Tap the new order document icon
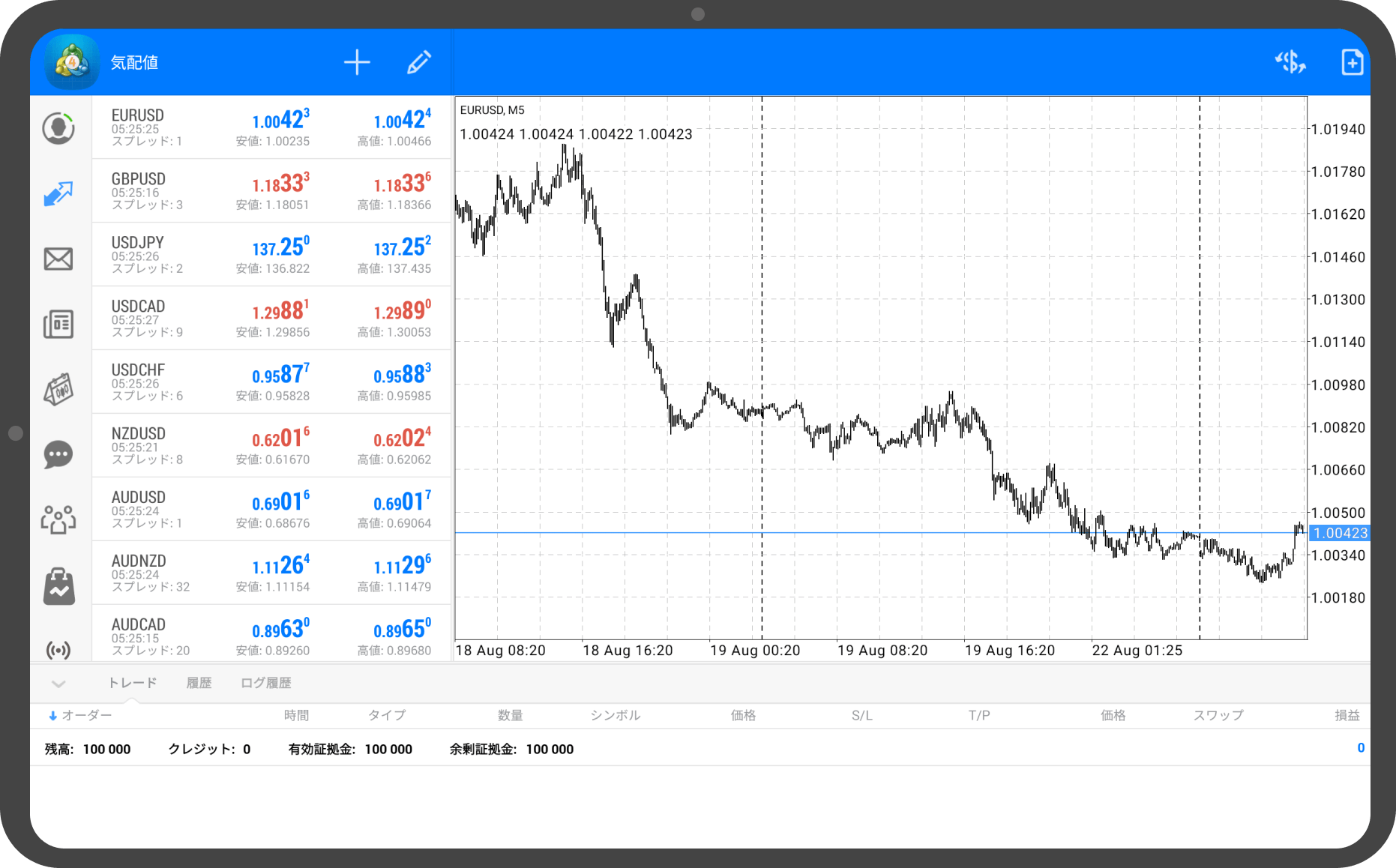The height and width of the screenshot is (868, 1396). pyautogui.click(x=1352, y=63)
